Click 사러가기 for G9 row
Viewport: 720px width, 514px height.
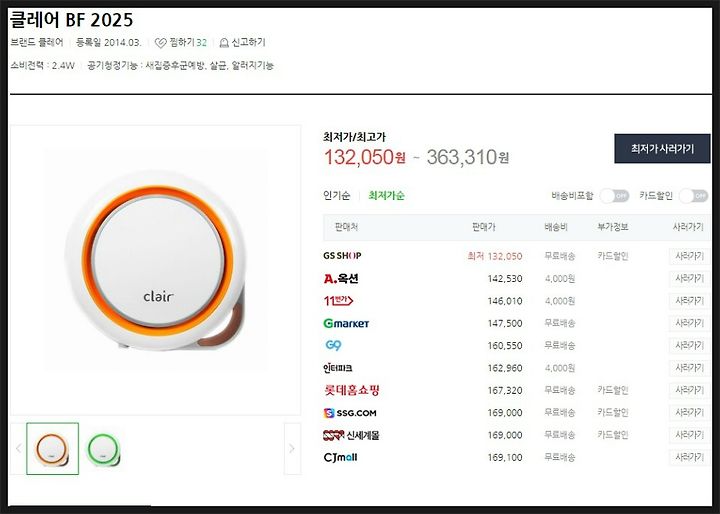coord(690,345)
